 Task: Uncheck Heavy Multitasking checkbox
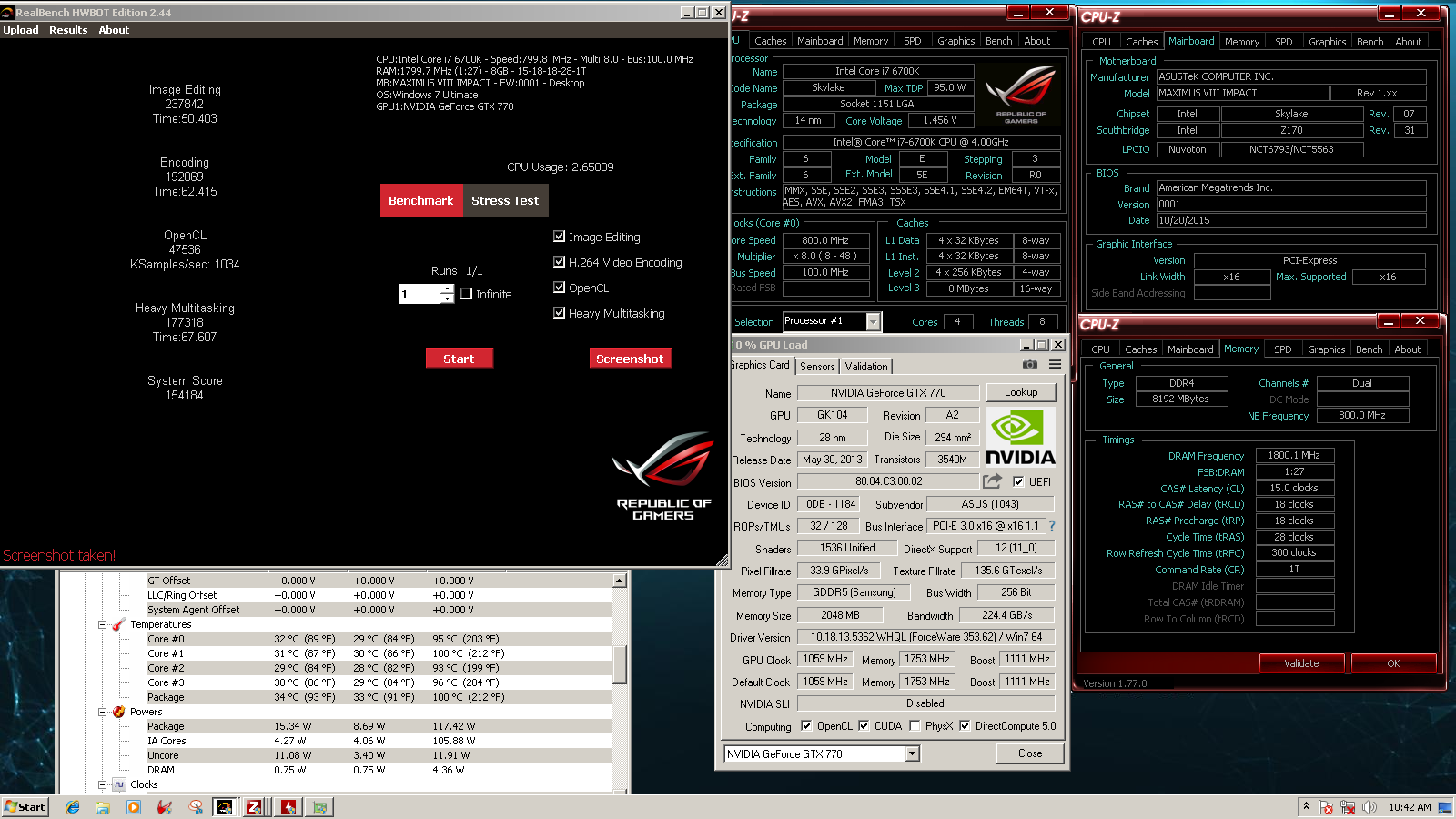tap(559, 313)
